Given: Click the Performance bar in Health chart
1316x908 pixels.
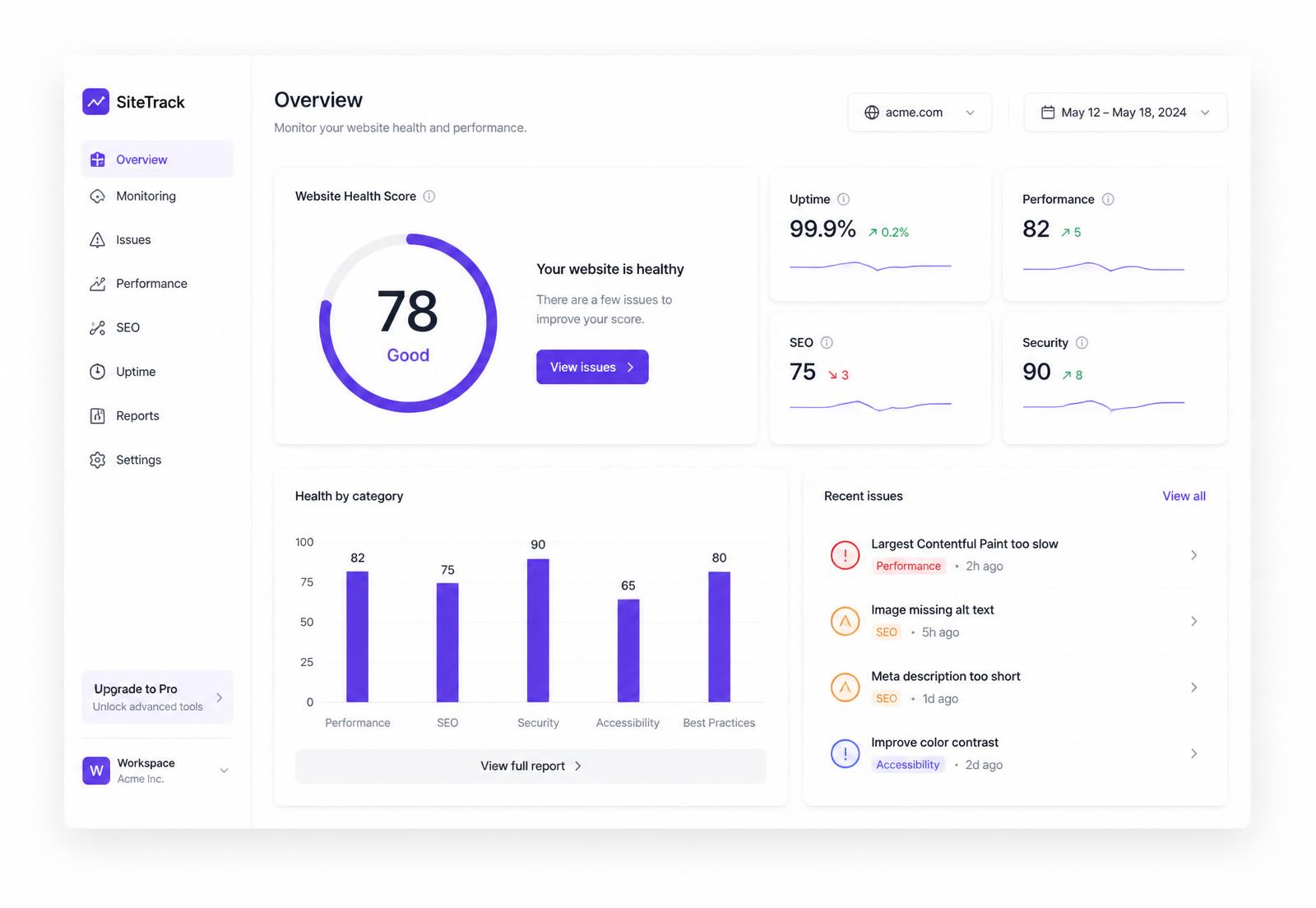Looking at the screenshot, I should (x=357, y=637).
